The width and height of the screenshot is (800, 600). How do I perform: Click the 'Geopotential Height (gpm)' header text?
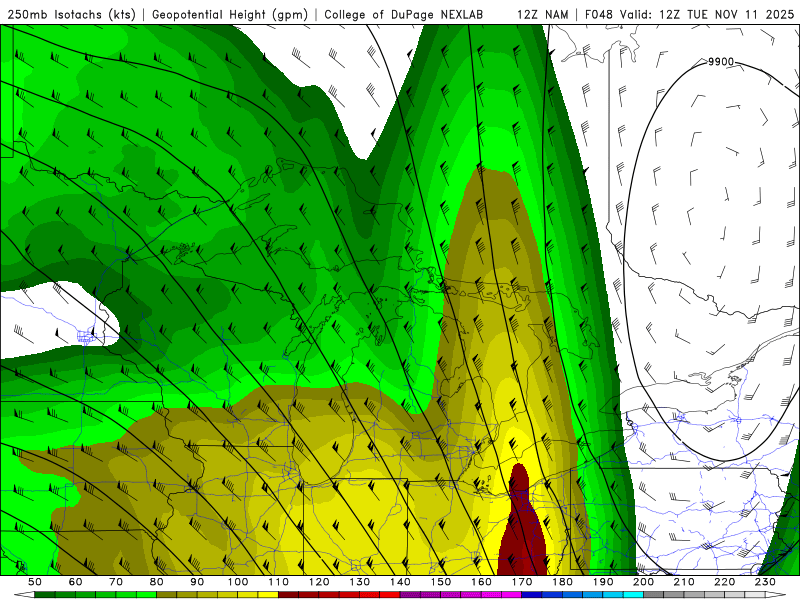pyautogui.click(x=230, y=15)
